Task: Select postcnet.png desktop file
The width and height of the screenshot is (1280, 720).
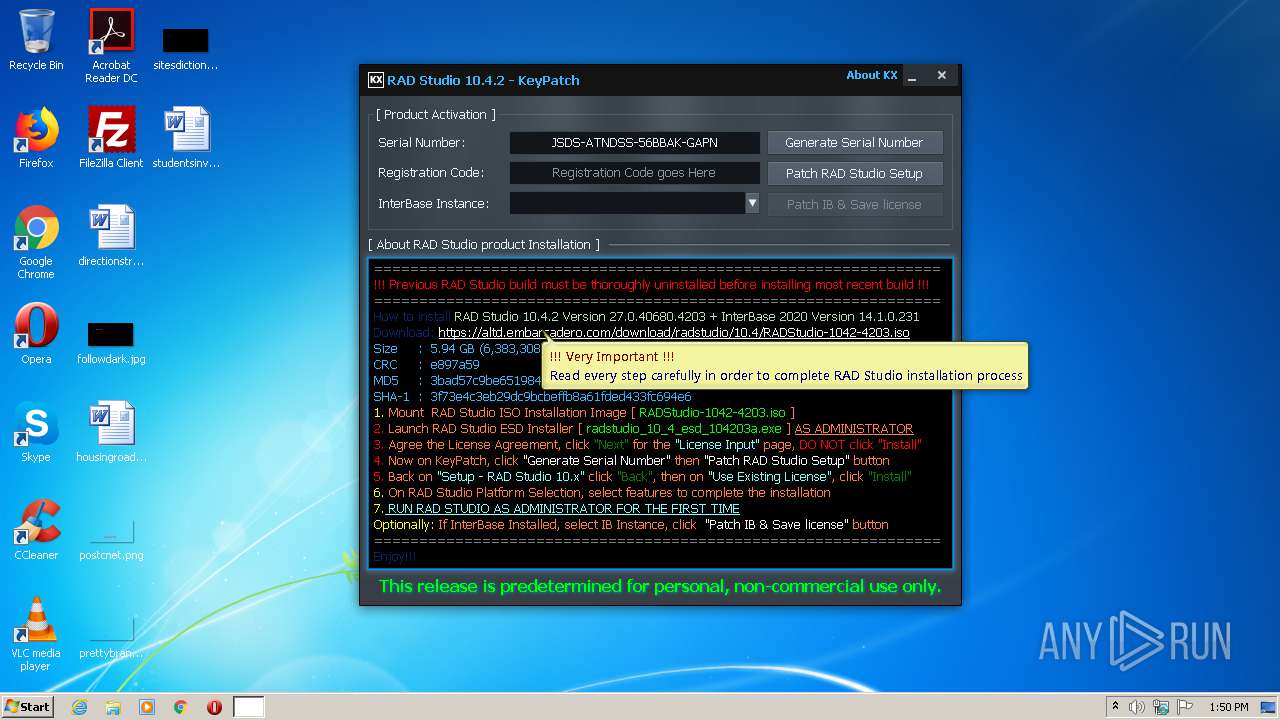Action: tap(111, 538)
